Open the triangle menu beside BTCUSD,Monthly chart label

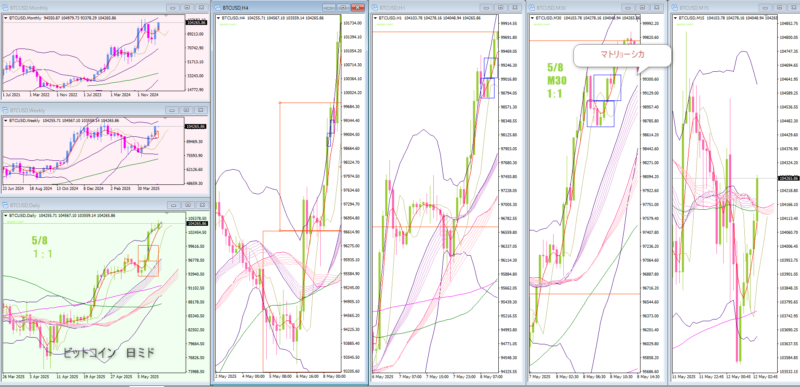[x=6, y=17]
